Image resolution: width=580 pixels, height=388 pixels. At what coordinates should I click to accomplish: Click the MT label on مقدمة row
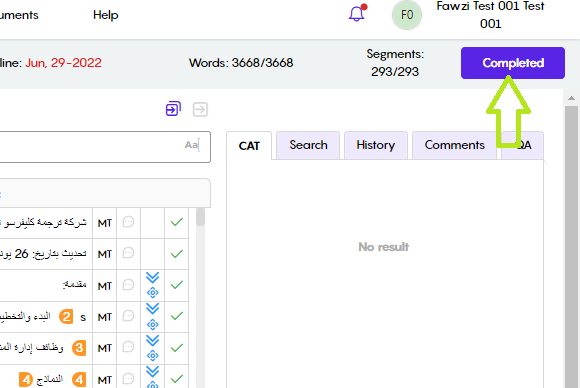[105, 286]
